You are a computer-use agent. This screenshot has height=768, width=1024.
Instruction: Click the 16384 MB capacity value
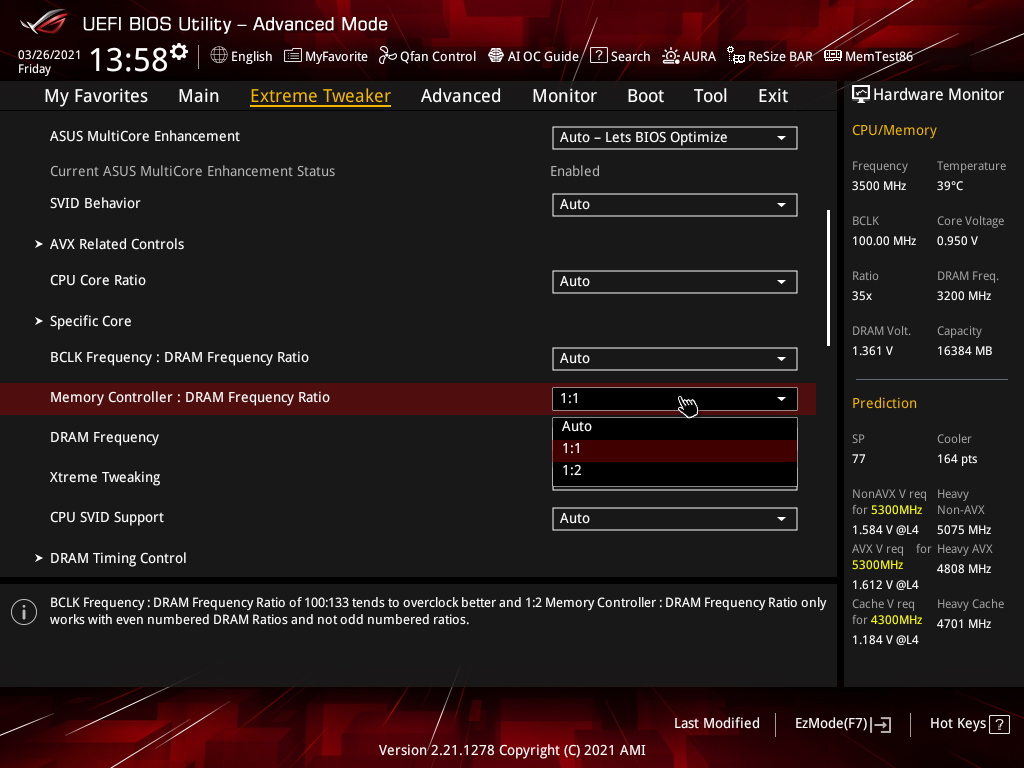(965, 351)
